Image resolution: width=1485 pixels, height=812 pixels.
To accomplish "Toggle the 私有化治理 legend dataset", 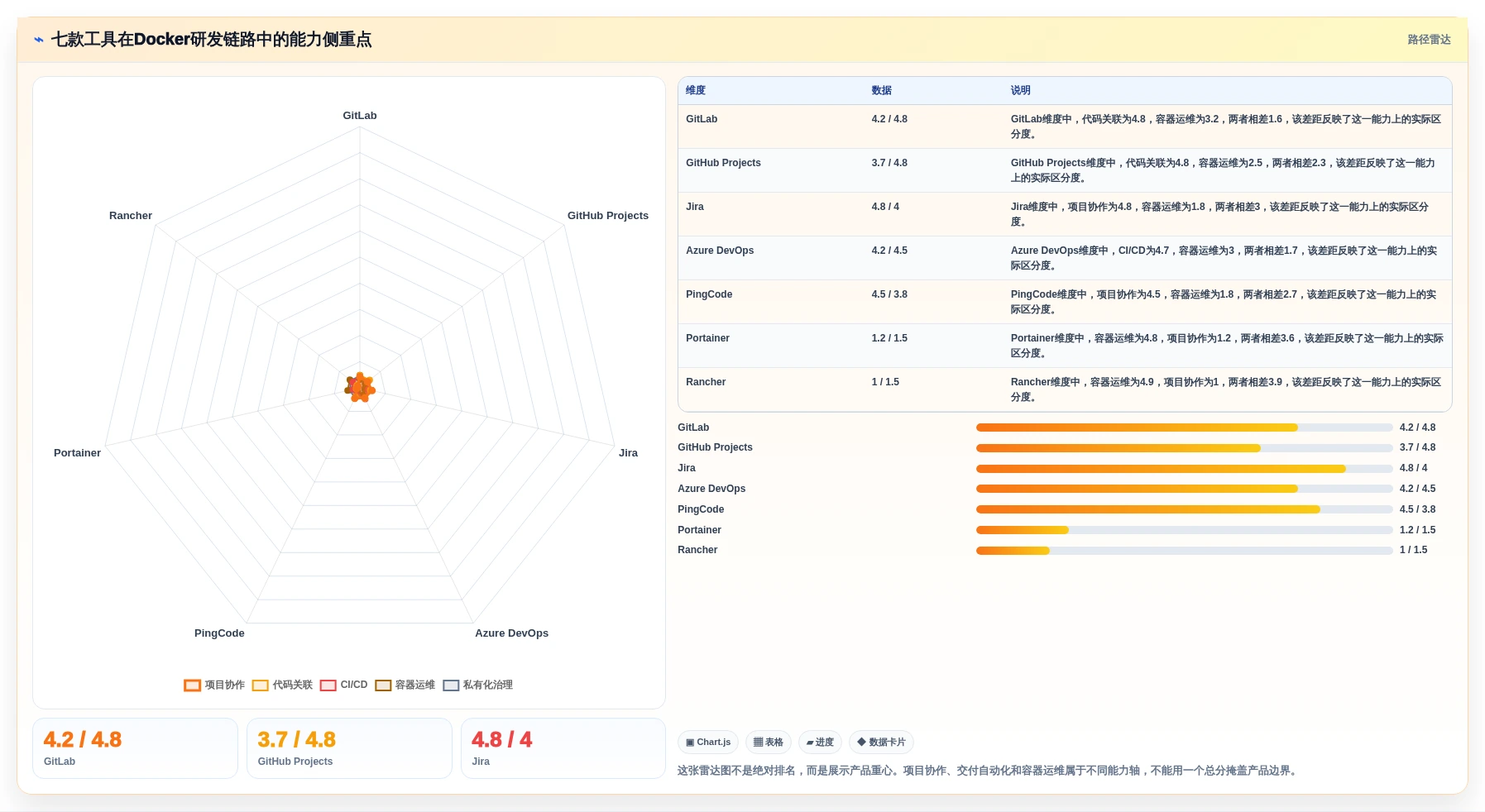I will [477, 685].
